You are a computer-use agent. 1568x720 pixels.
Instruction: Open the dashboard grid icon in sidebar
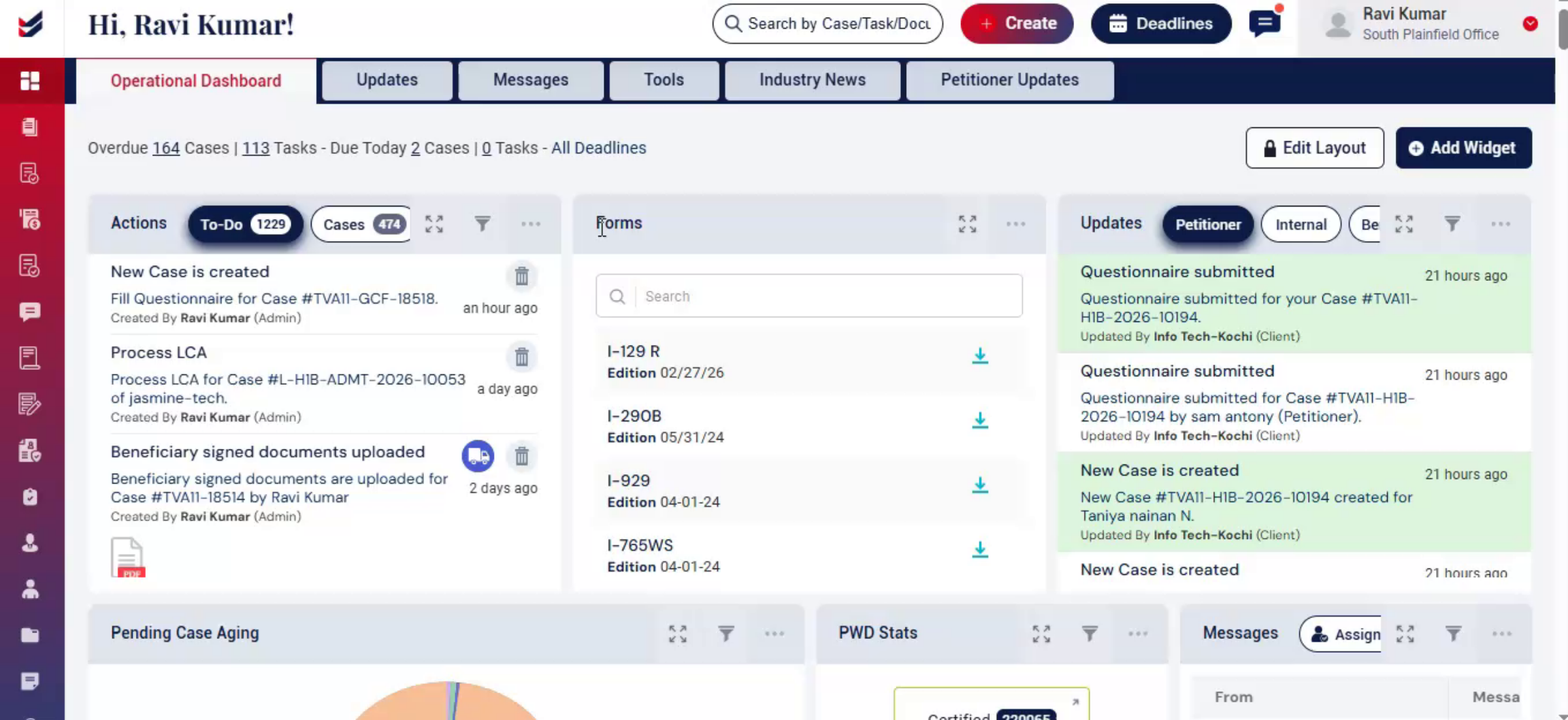click(x=30, y=81)
